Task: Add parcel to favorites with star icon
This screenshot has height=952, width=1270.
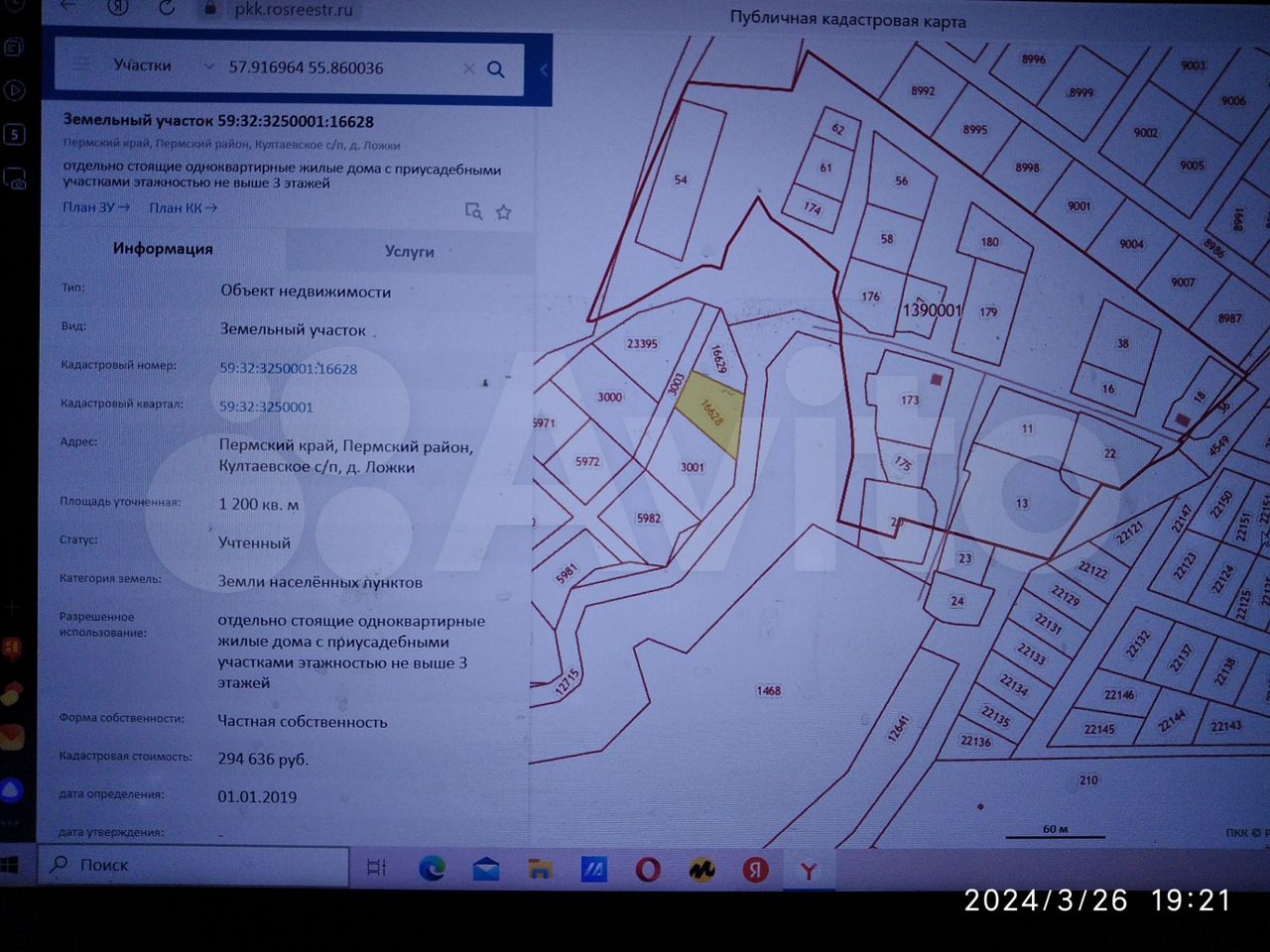Action: coord(504,212)
